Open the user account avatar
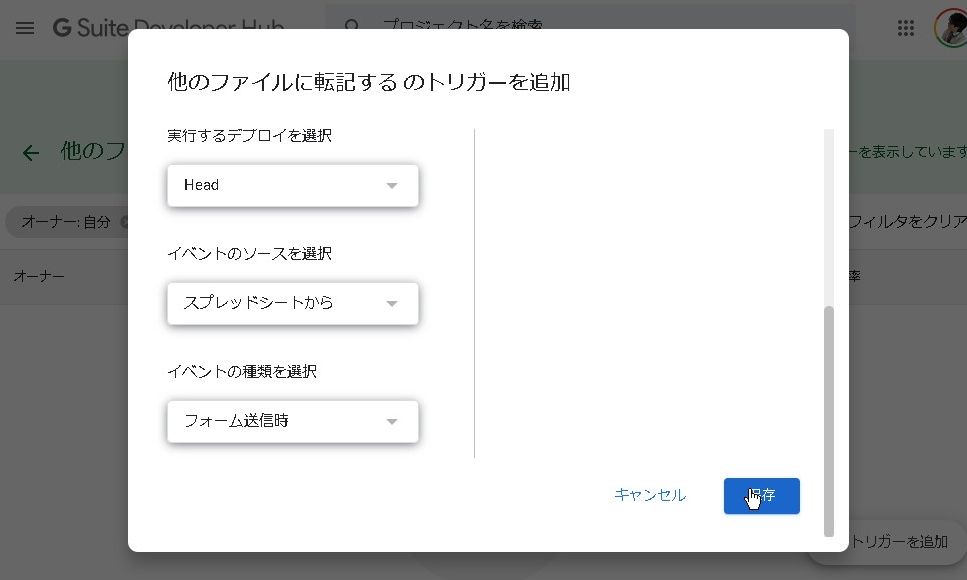967x580 pixels. (951, 28)
